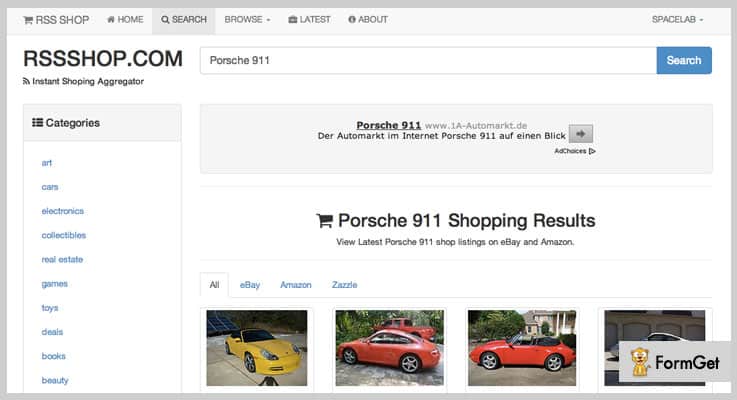This screenshot has width=737, height=400.
Task: Open the LATEST nav item
Action: click(309, 20)
